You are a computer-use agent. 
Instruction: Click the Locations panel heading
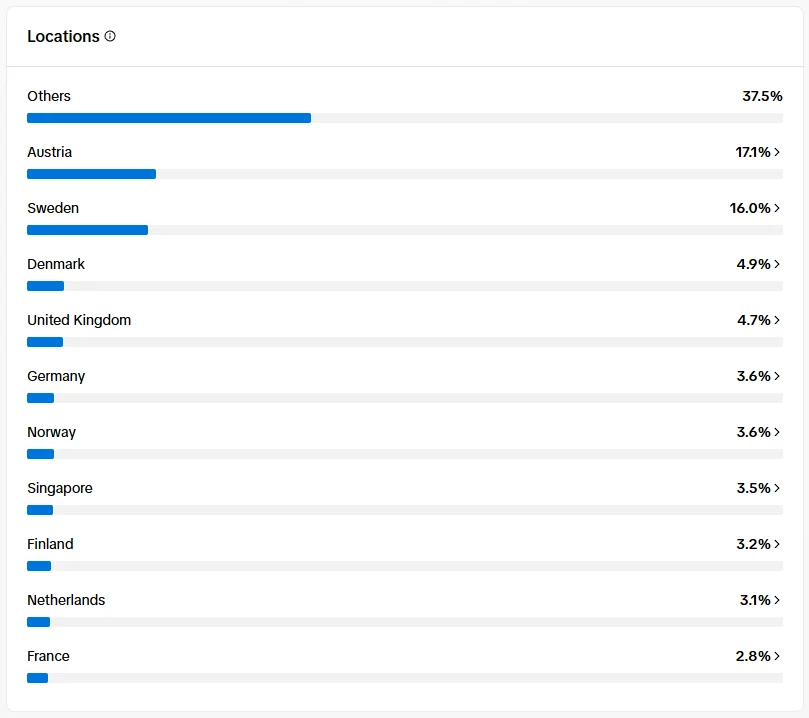(63, 36)
